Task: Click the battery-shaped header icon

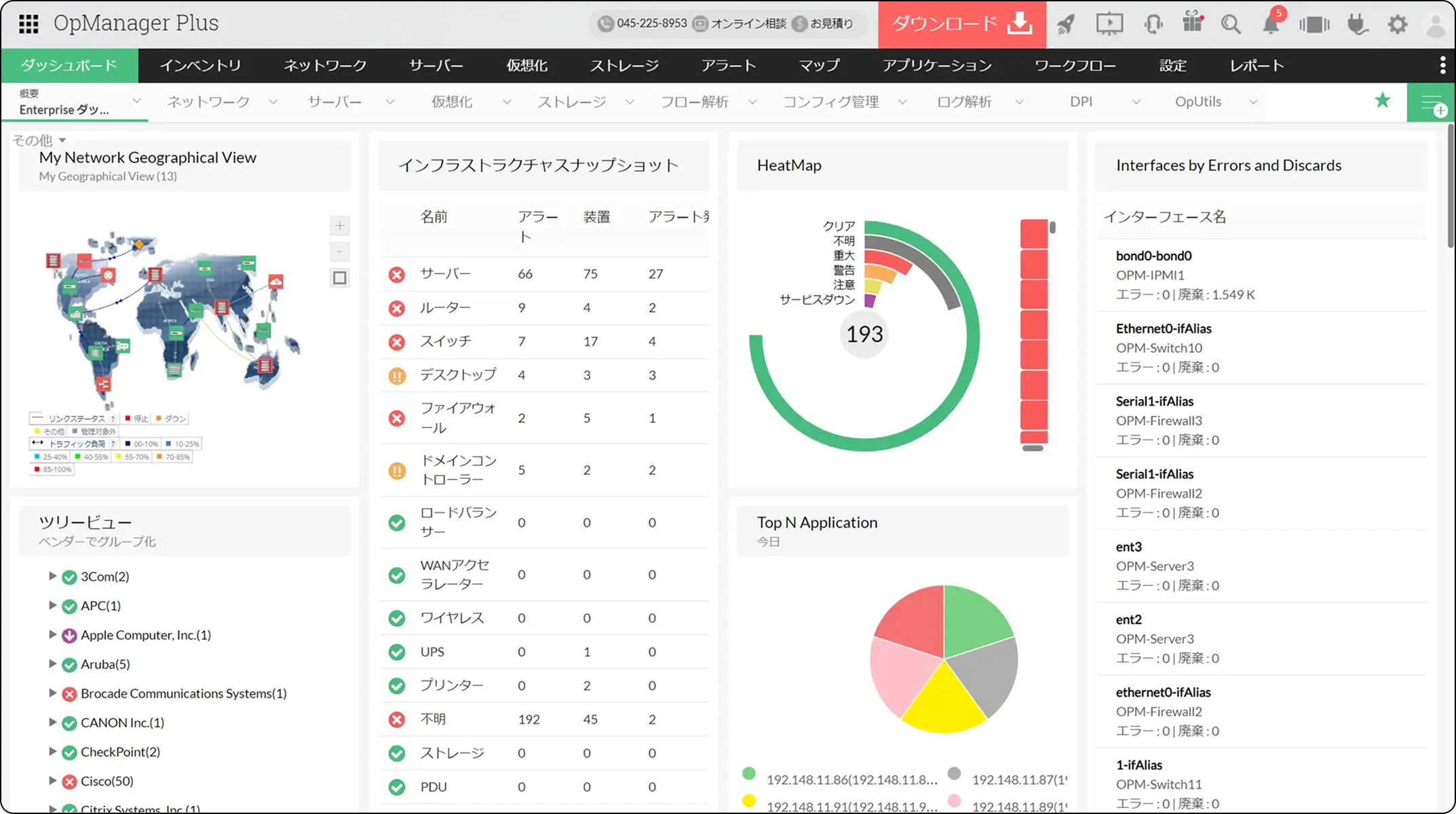Action: [1314, 25]
